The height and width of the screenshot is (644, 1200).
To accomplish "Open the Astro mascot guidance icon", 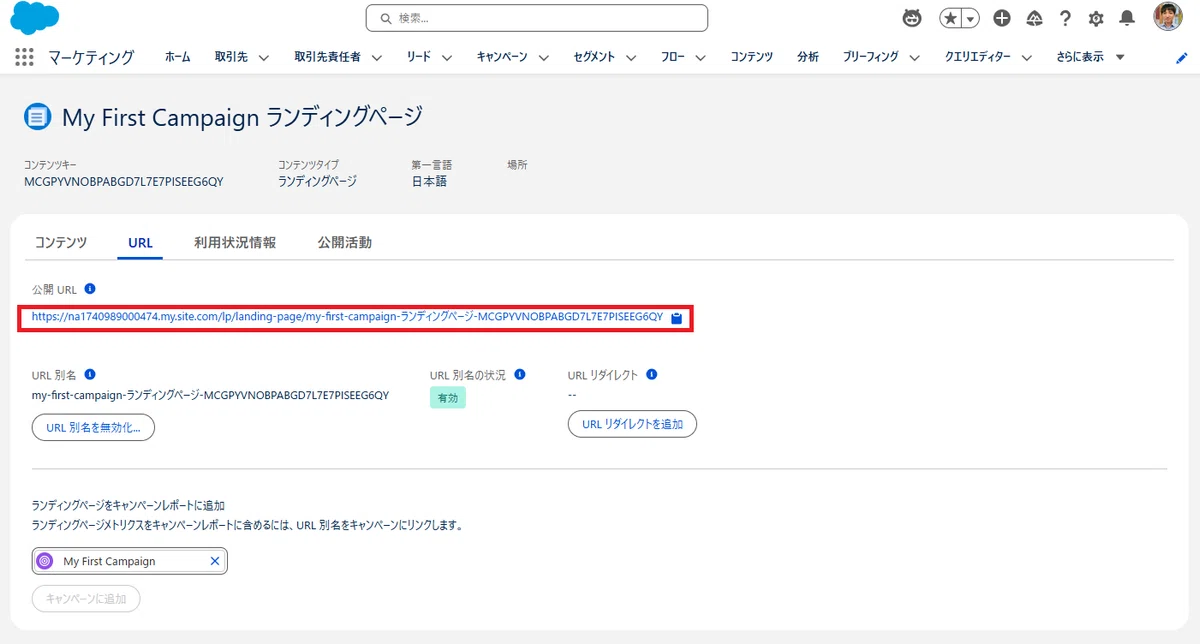I will 912,18.
